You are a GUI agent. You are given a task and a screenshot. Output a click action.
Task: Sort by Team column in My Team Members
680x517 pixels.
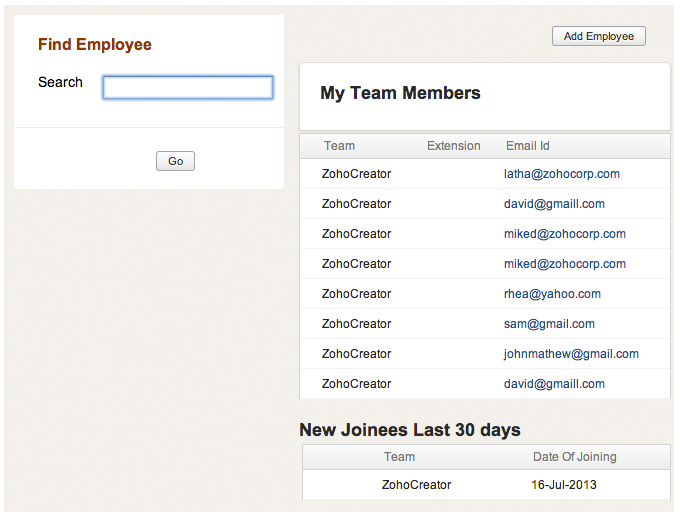click(339, 146)
